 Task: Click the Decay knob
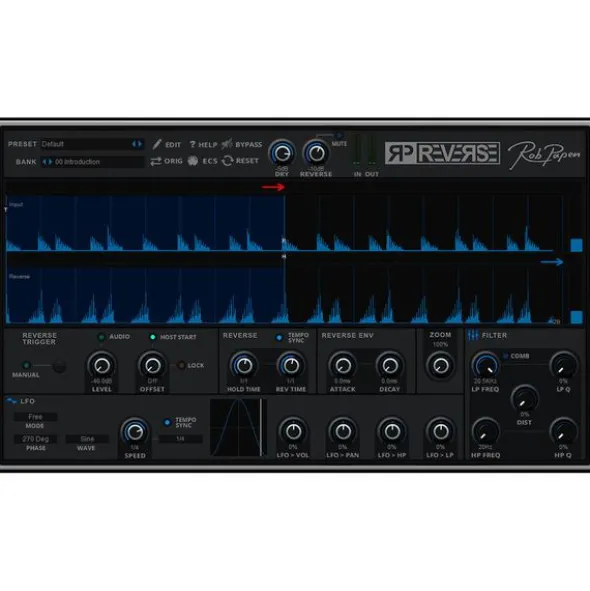pyautogui.click(x=390, y=365)
